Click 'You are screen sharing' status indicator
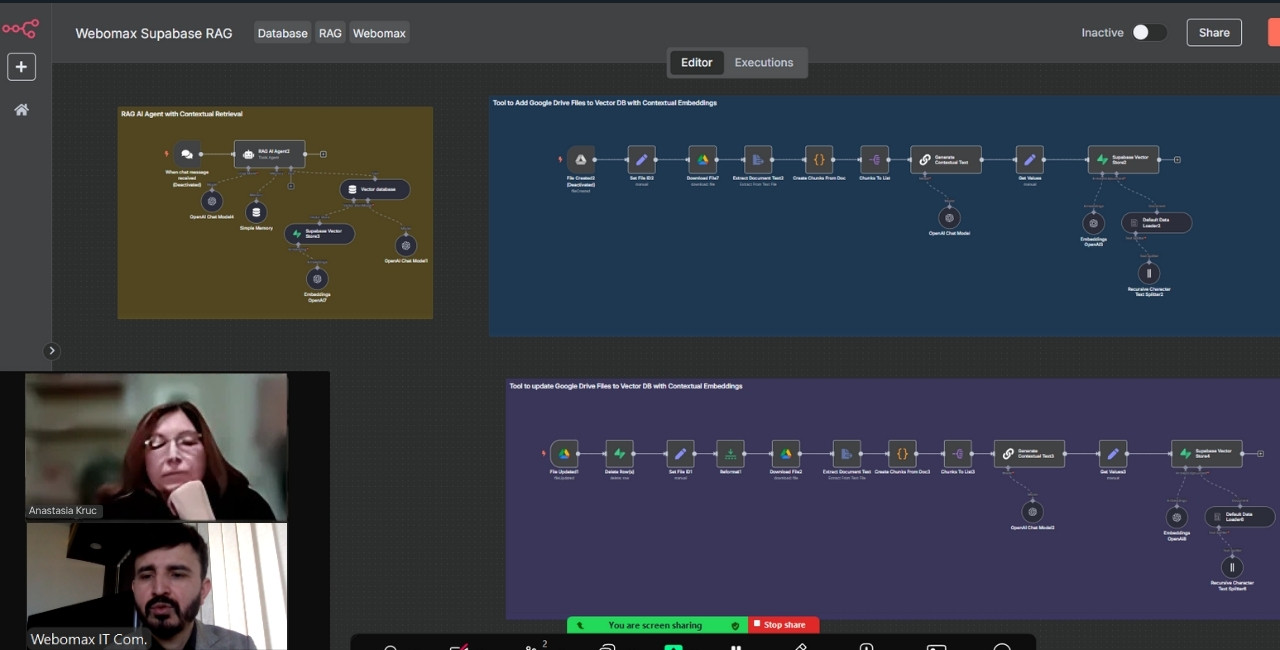 tap(657, 625)
